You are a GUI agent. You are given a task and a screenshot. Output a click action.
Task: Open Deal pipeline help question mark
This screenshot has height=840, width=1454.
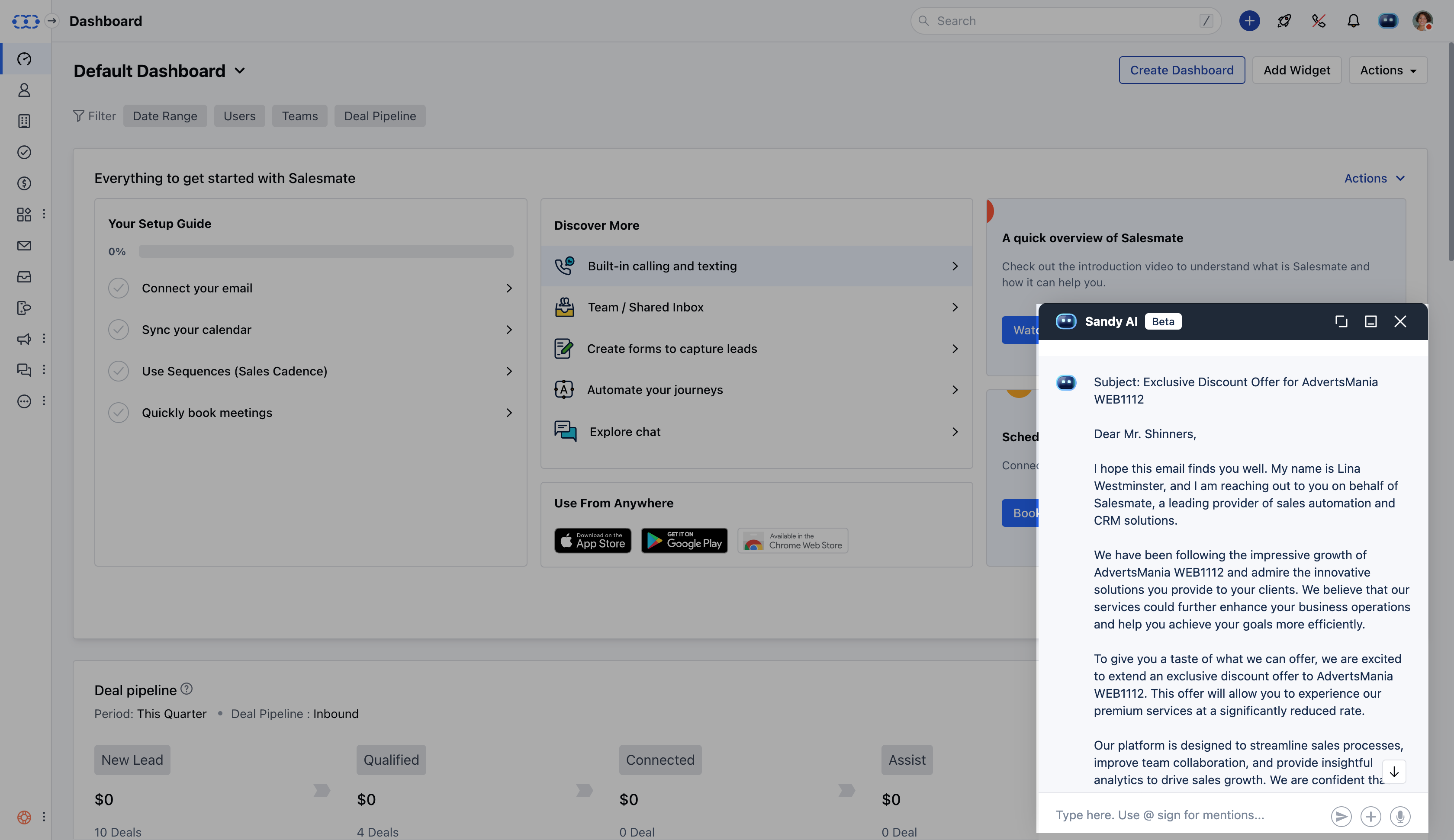point(187,689)
